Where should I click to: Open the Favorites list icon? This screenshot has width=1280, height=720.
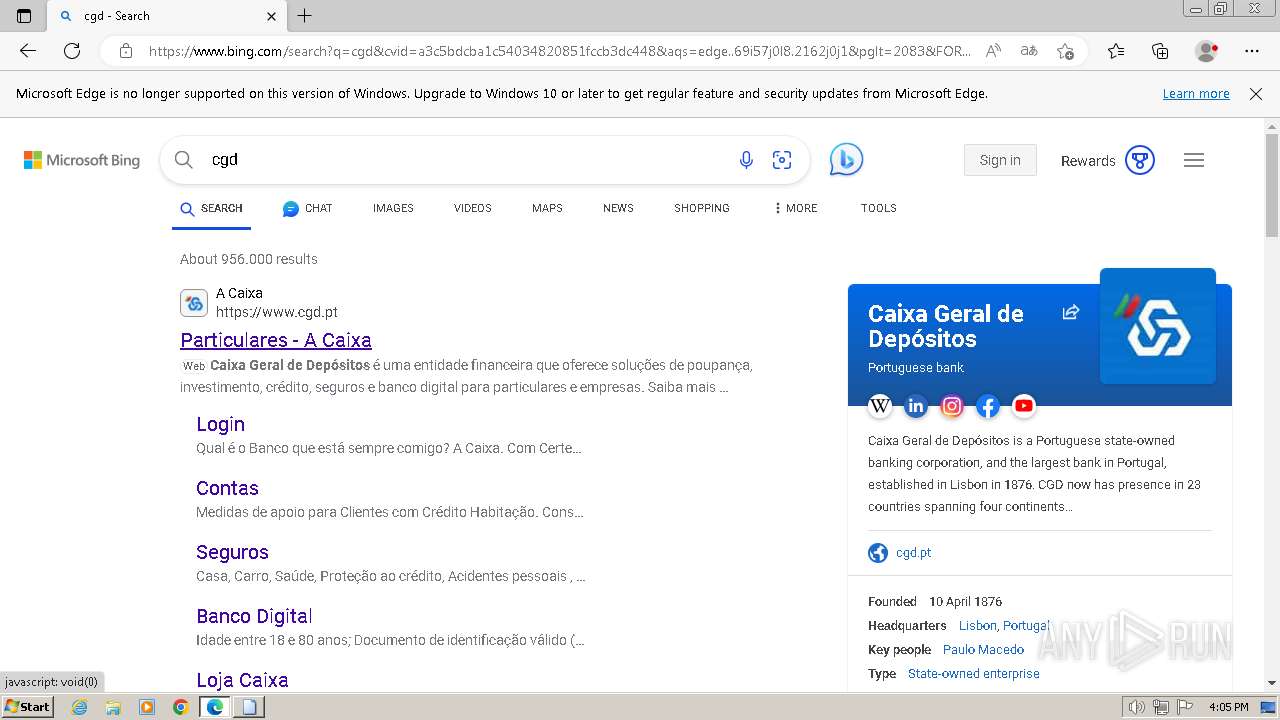[x=1116, y=51]
